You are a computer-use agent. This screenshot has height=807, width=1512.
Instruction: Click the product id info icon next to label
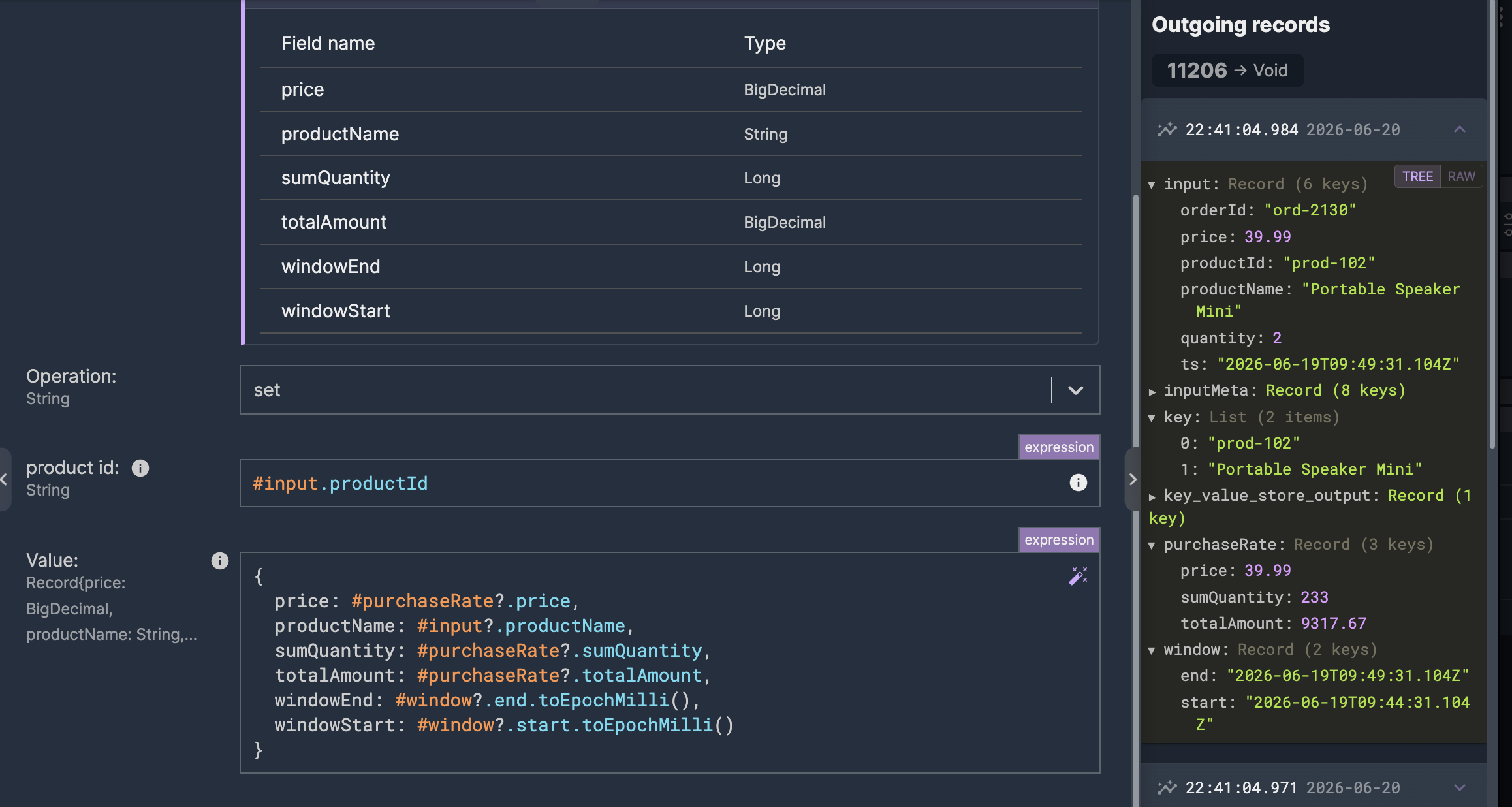pyautogui.click(x=140, y=468)
